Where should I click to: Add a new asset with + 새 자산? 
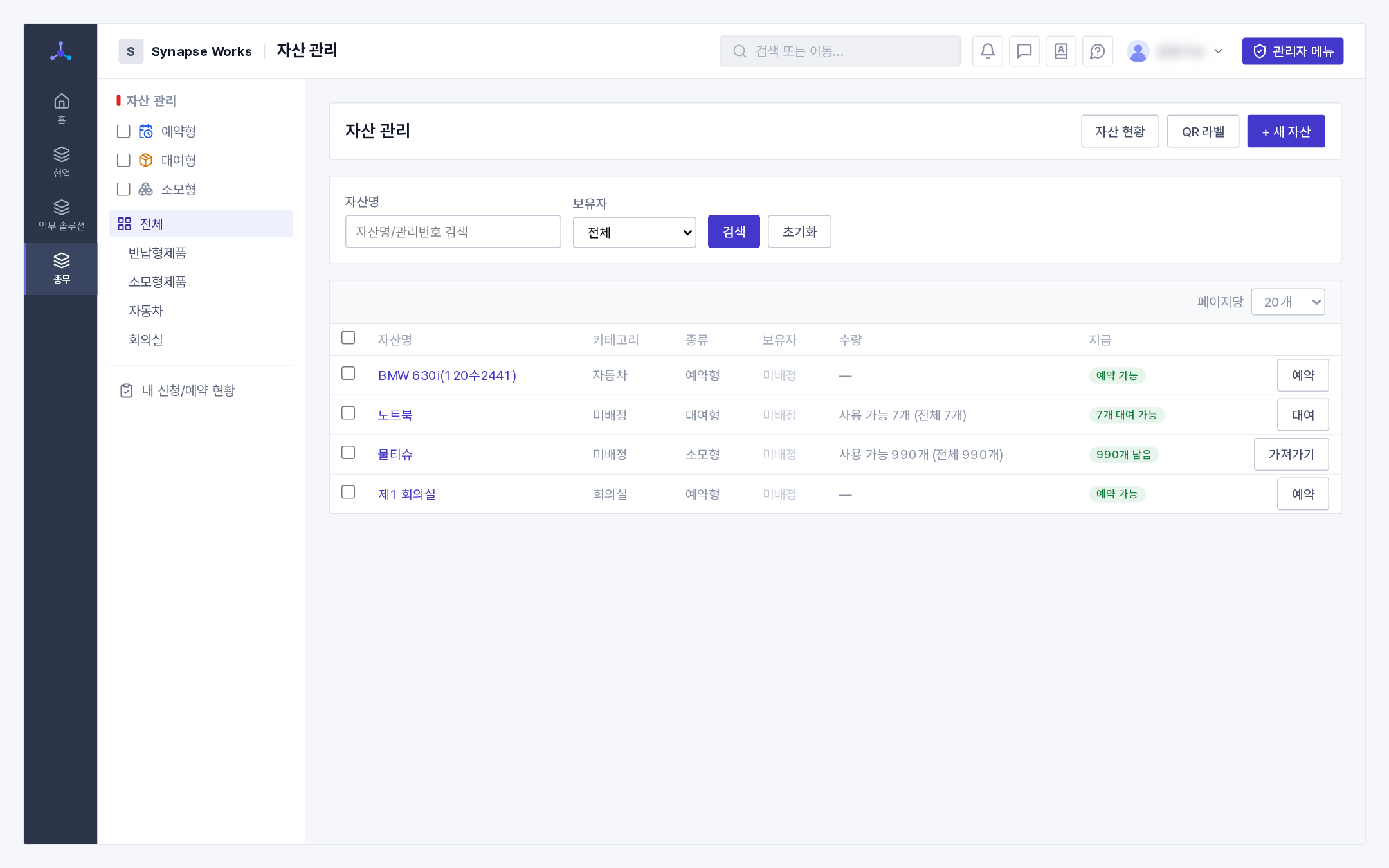(1285, 132)
